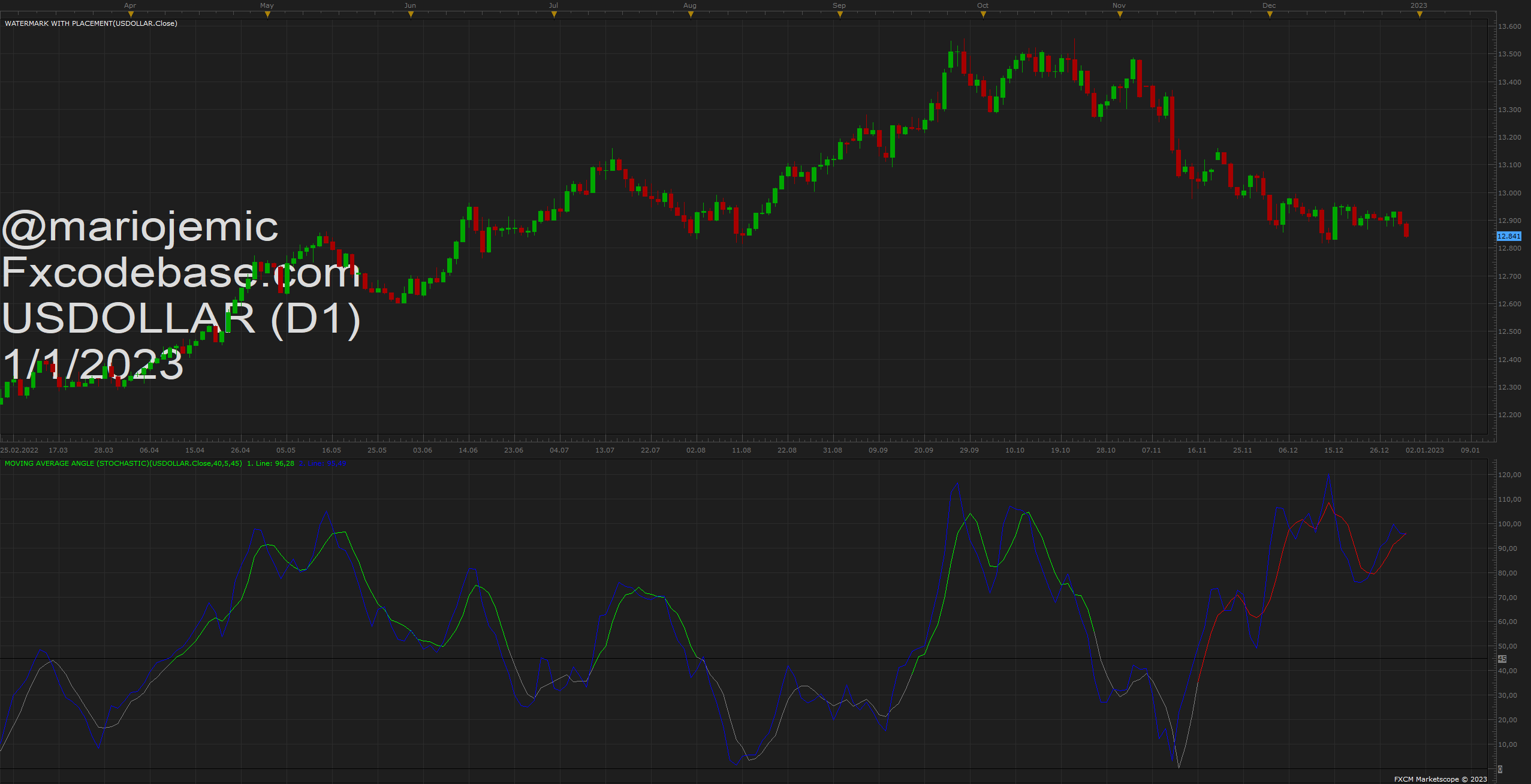
Task: Click the 100,00 indicator axis label
Action: pyautogui.click(x=1509, y=524)
